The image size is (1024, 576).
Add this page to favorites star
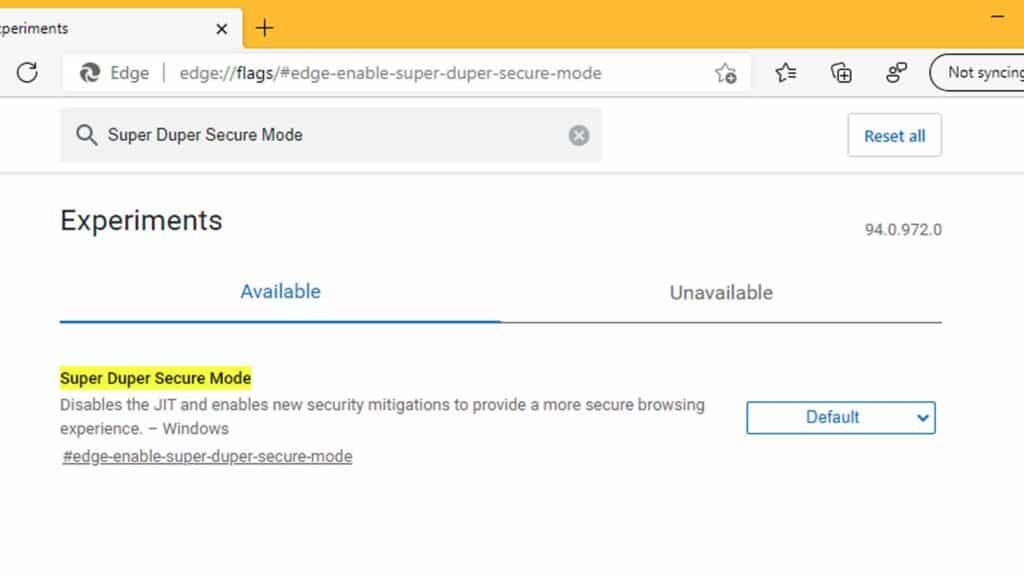(x=726, y=73)
